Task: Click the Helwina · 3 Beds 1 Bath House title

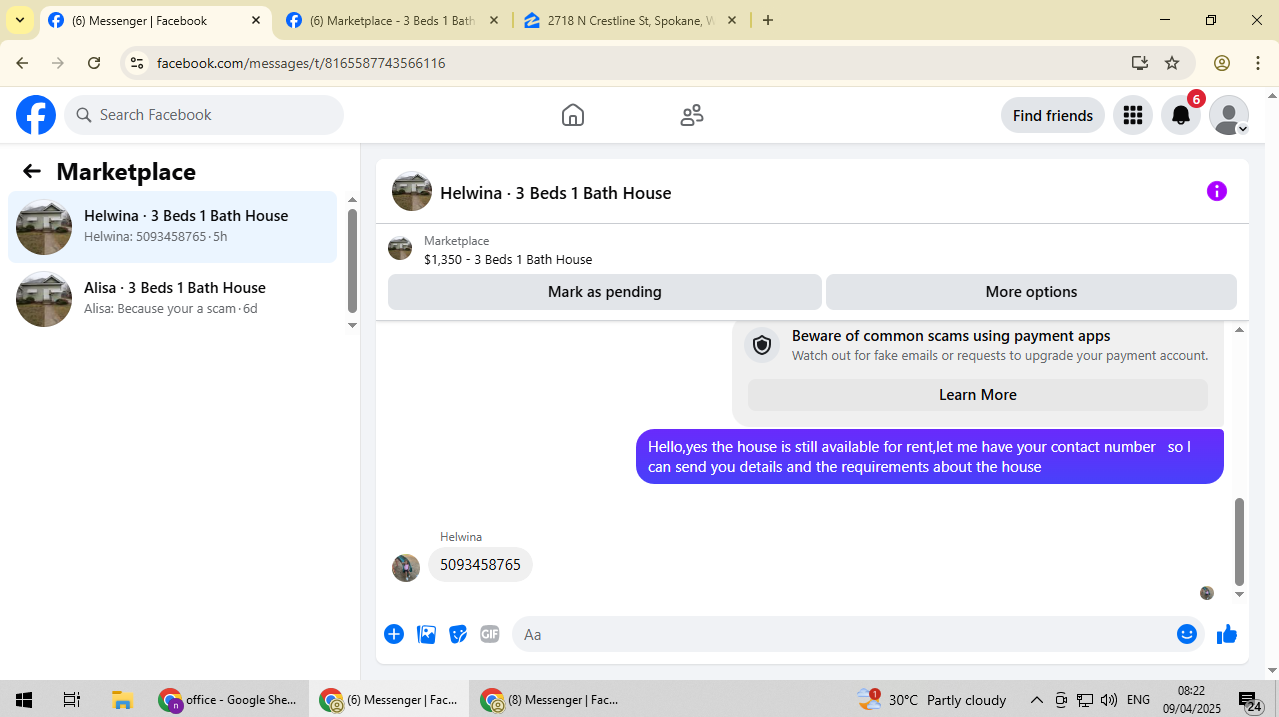Action: tap(556, 193)
